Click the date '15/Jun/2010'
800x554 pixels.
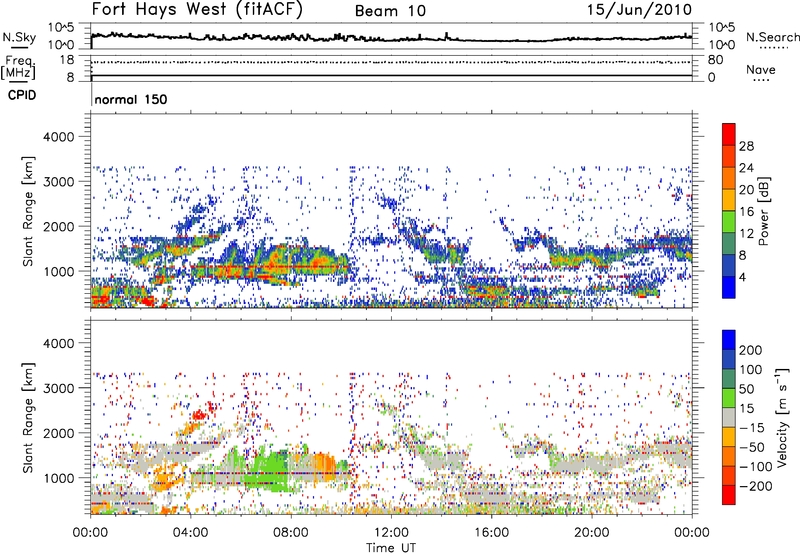coord(639,10)
